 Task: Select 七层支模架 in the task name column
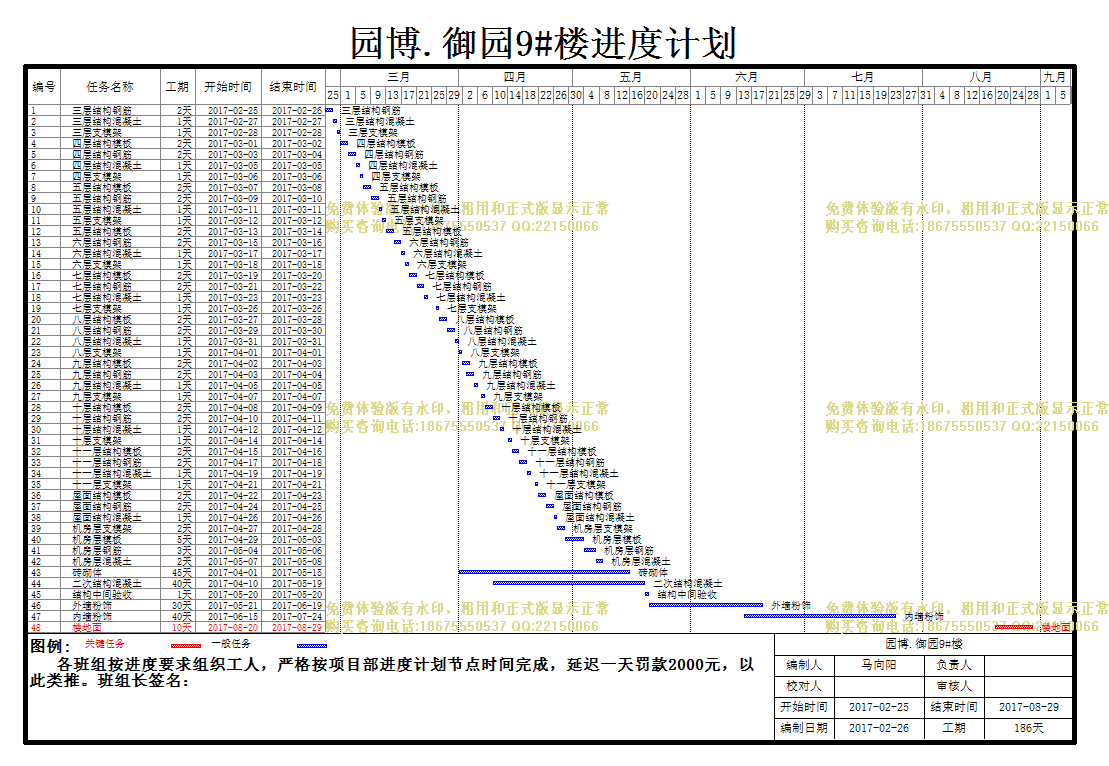[96, 308]
